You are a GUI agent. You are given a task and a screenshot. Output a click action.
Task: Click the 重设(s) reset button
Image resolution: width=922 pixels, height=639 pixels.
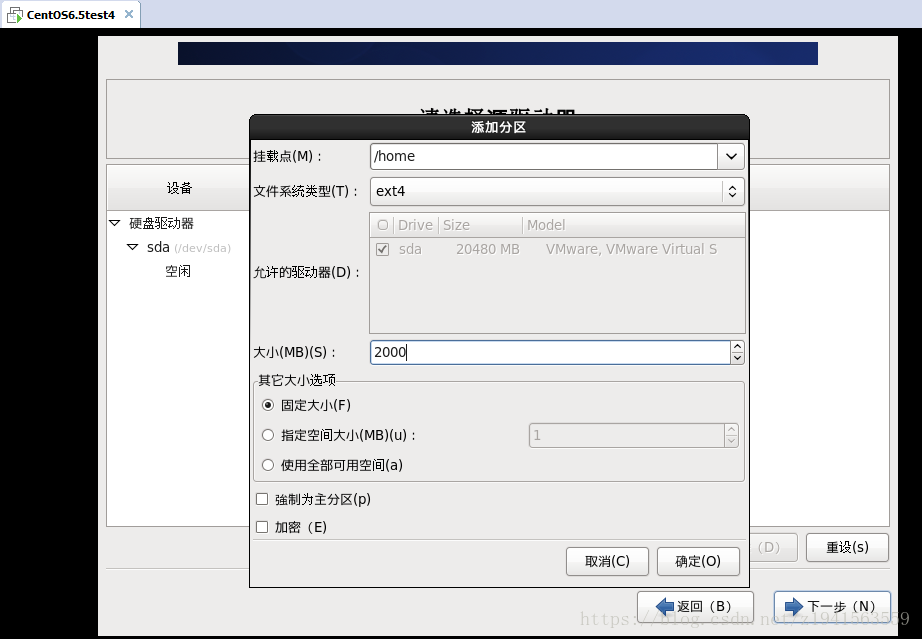[x=847, y=547]
